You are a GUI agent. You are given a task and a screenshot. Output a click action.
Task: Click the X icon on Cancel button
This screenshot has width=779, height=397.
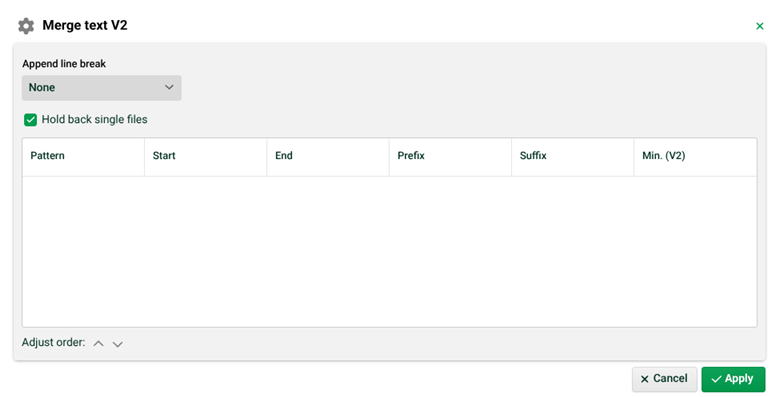click(x=644, y=379)
